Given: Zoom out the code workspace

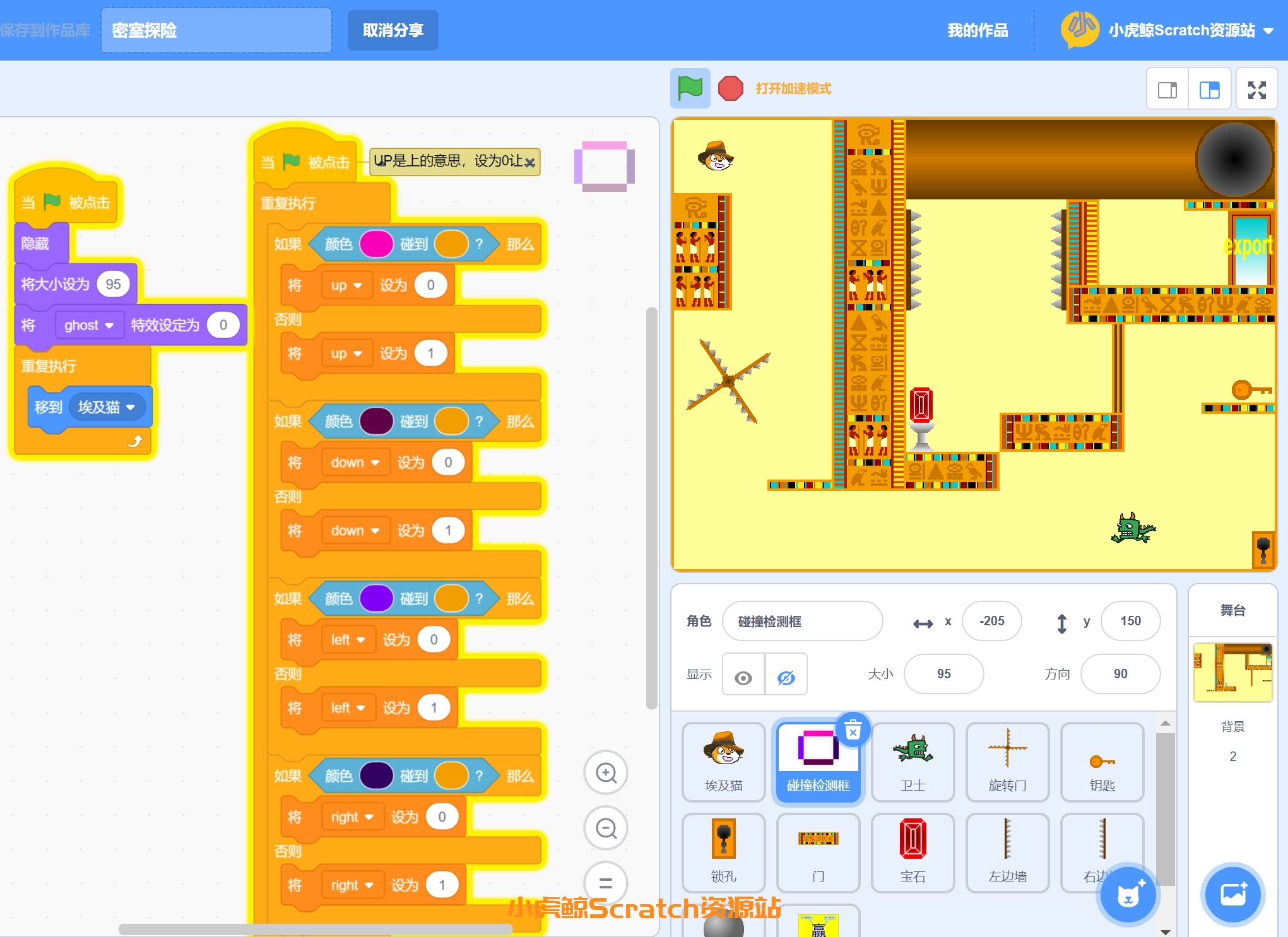Looking at the screenshot, I should pyautogui.click(x=606, y=828).
